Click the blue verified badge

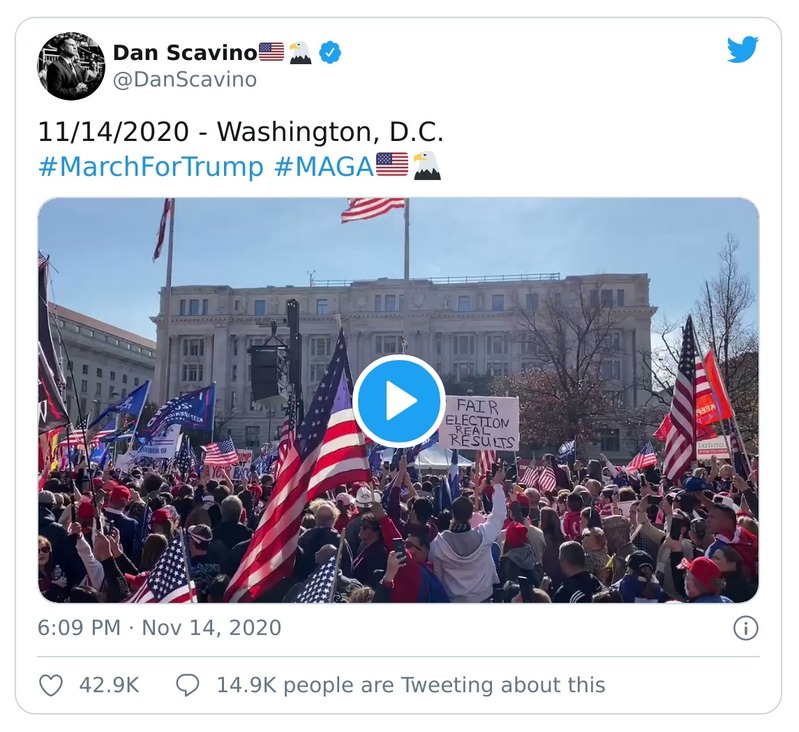click(x=330, y=52)
